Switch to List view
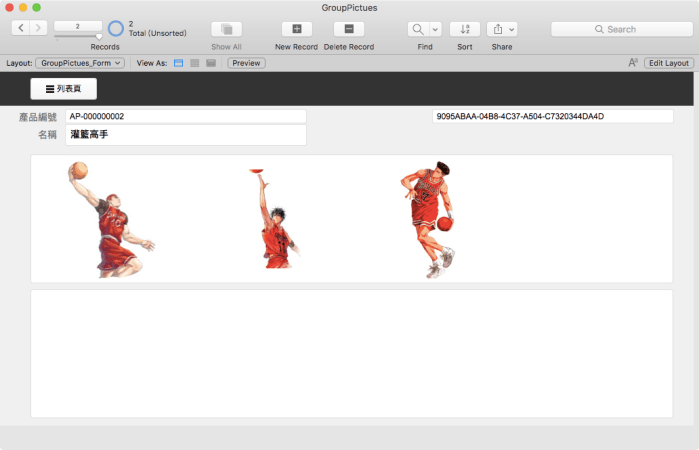699x450 pixels. (195, 63)
